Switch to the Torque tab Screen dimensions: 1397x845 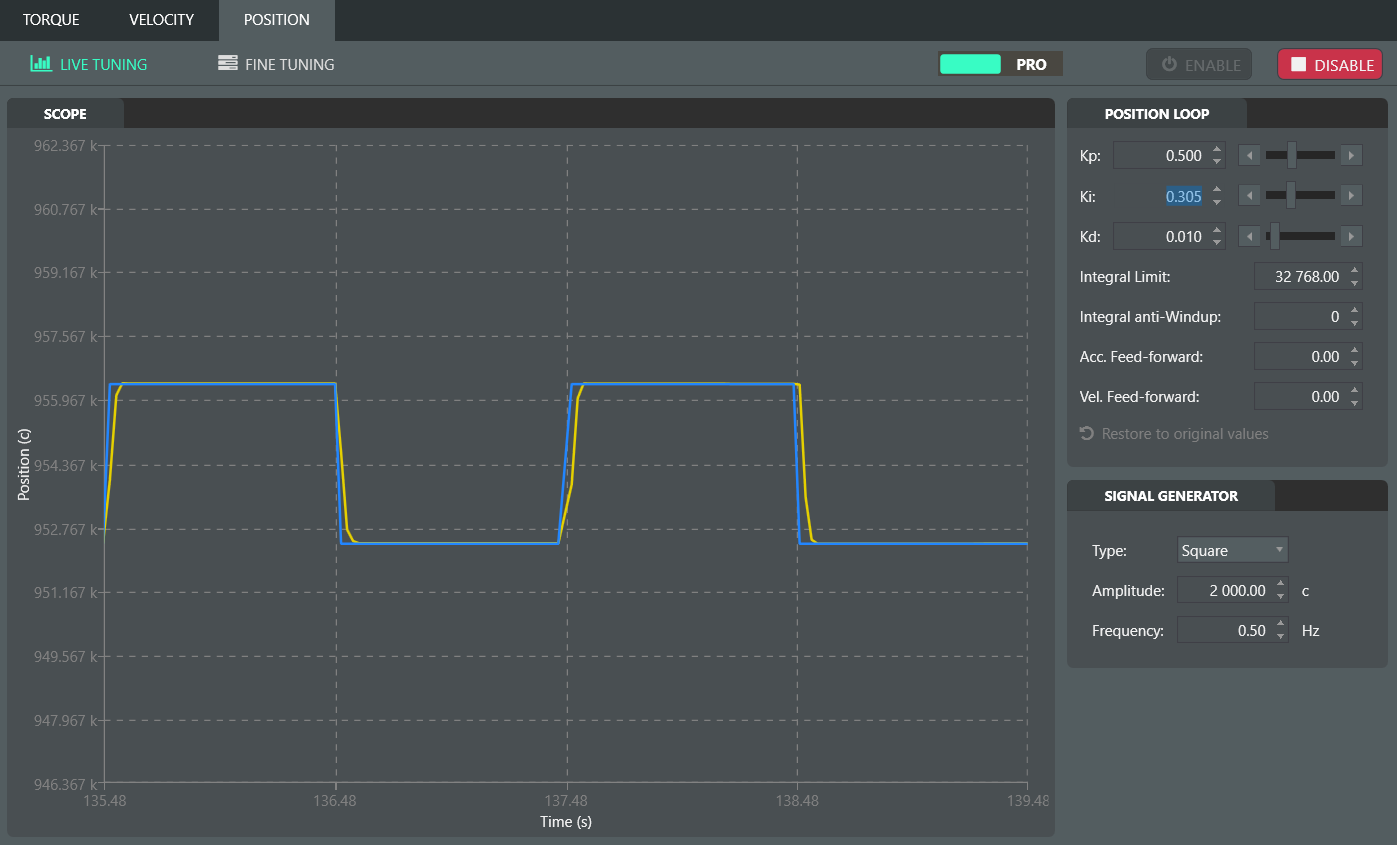[x=51, y=20]
